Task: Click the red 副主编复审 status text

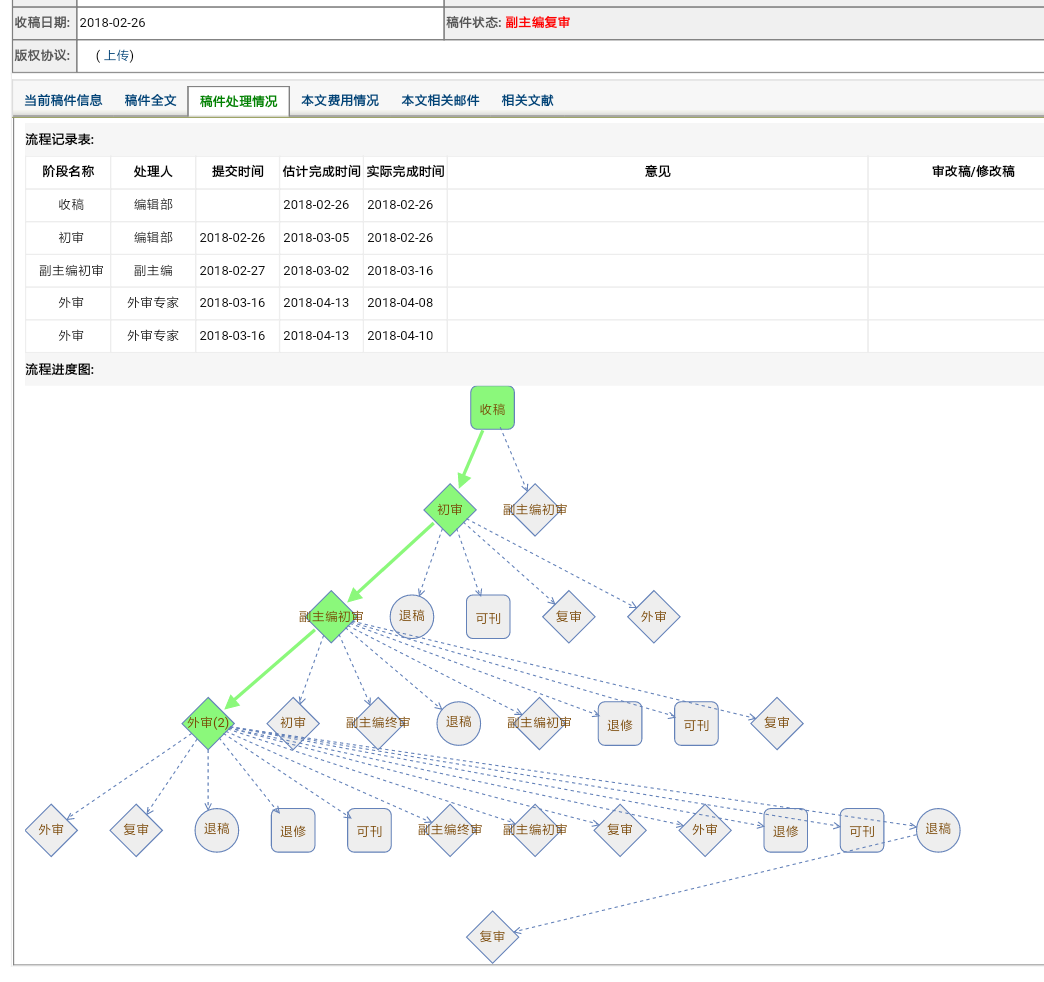Action: coord(537,23)
